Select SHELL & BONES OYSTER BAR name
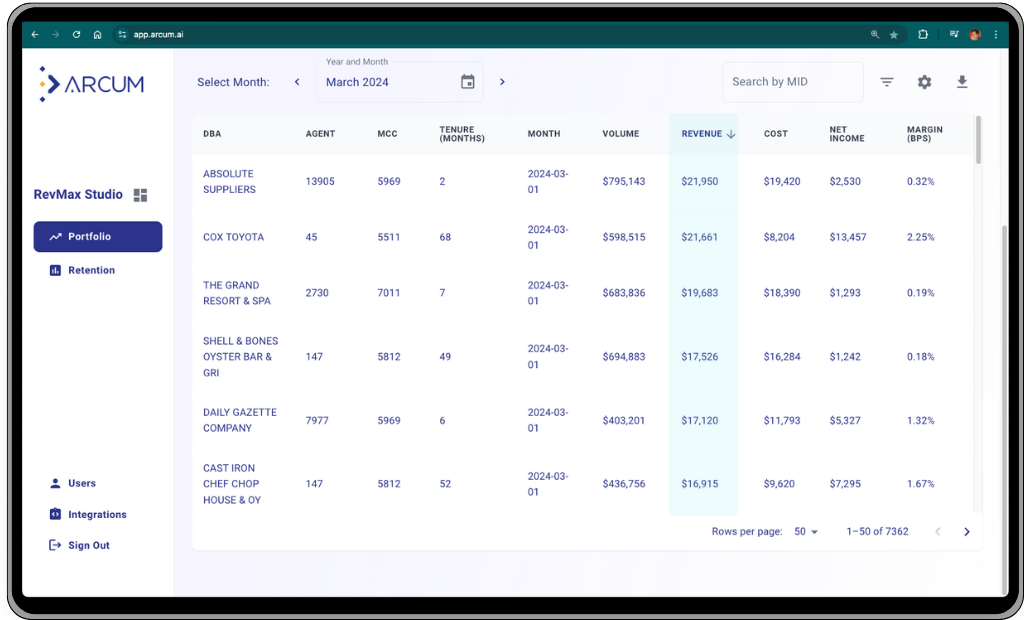The image size is (1024, 620). [x=240, y=357]
